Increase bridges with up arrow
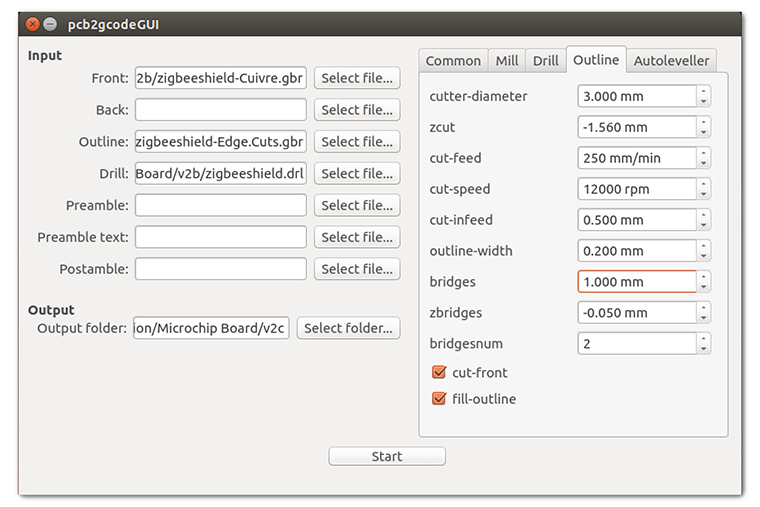Viewport: 760px width, 507px height. (703, 276)
